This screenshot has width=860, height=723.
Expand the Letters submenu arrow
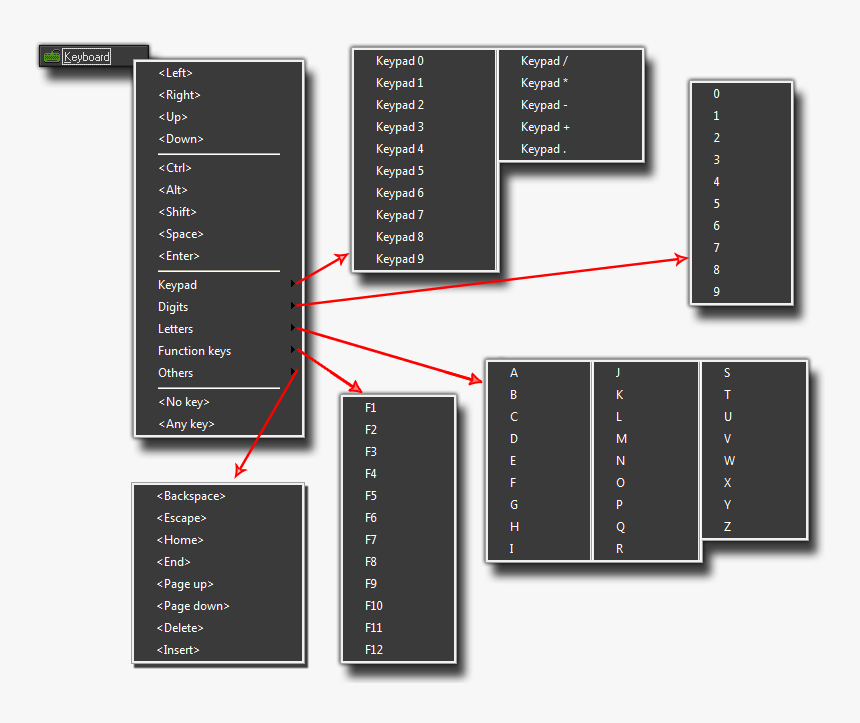point(292,328)
